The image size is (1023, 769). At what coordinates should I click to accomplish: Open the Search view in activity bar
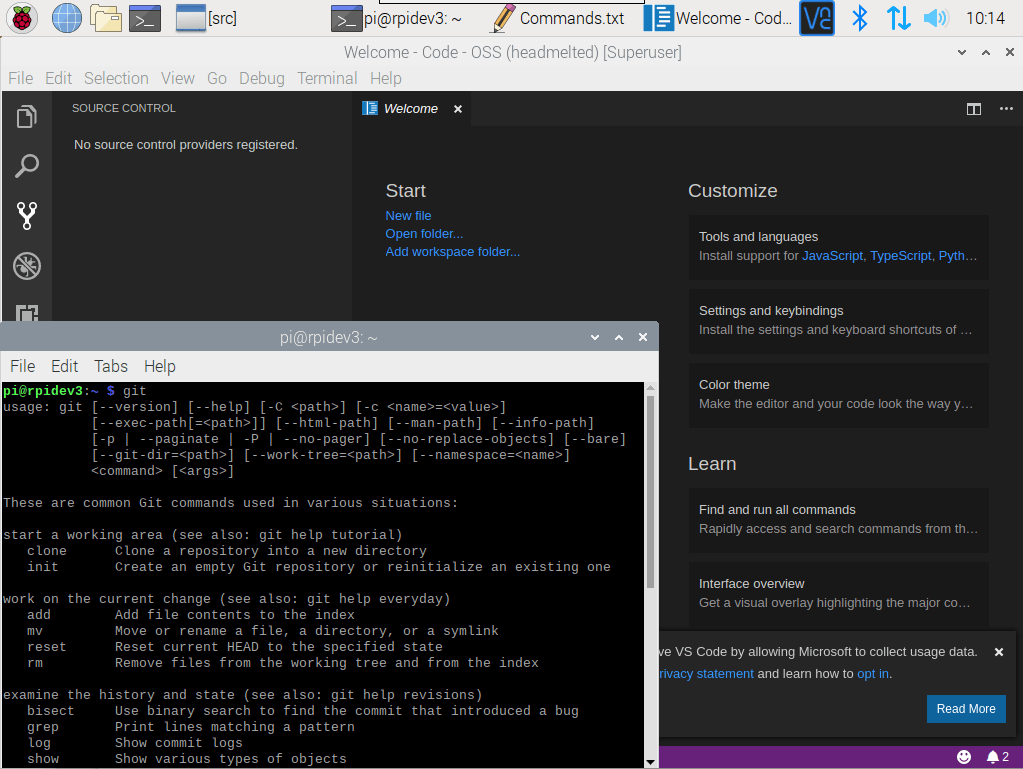(x=27, y=166)
